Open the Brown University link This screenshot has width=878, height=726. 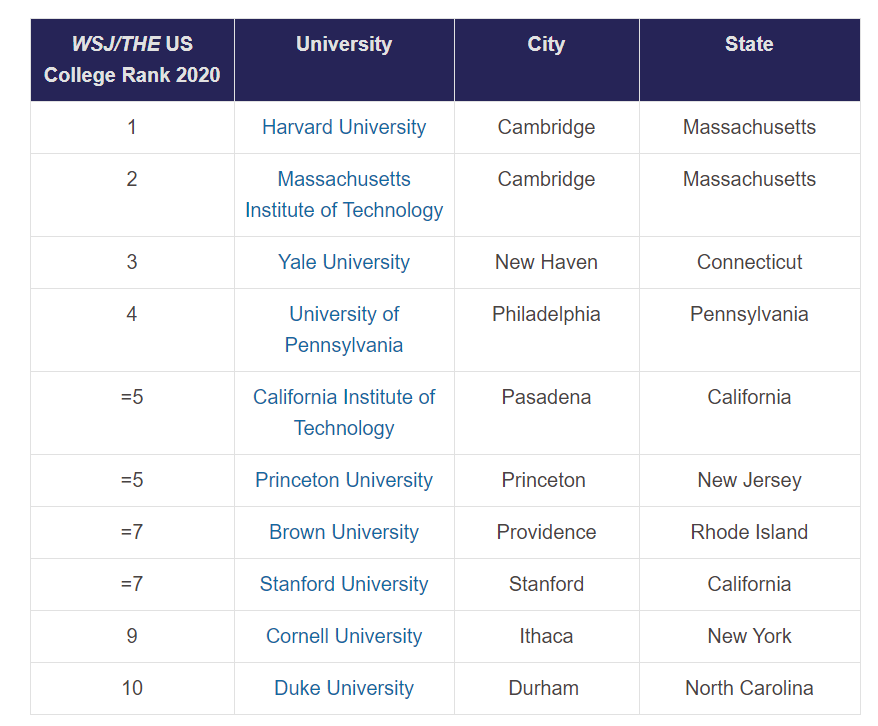pyautogui.click(x=343, y=532)
